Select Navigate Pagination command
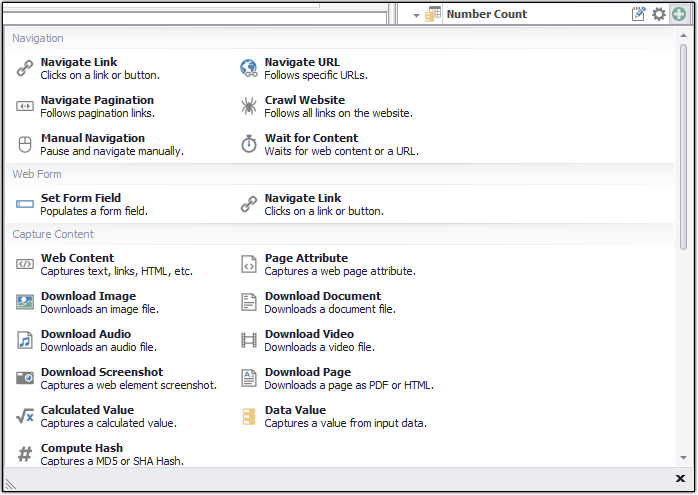 pos(97,100)
